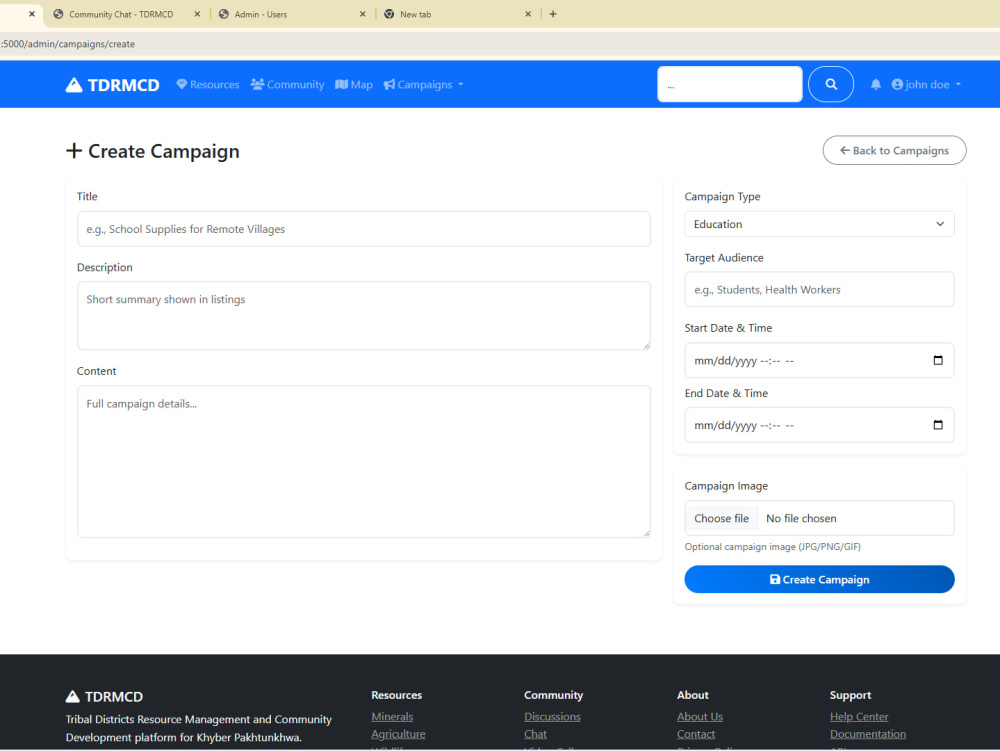Click Back to Campaigns button
1000x751 pixels.
point(894,150)
